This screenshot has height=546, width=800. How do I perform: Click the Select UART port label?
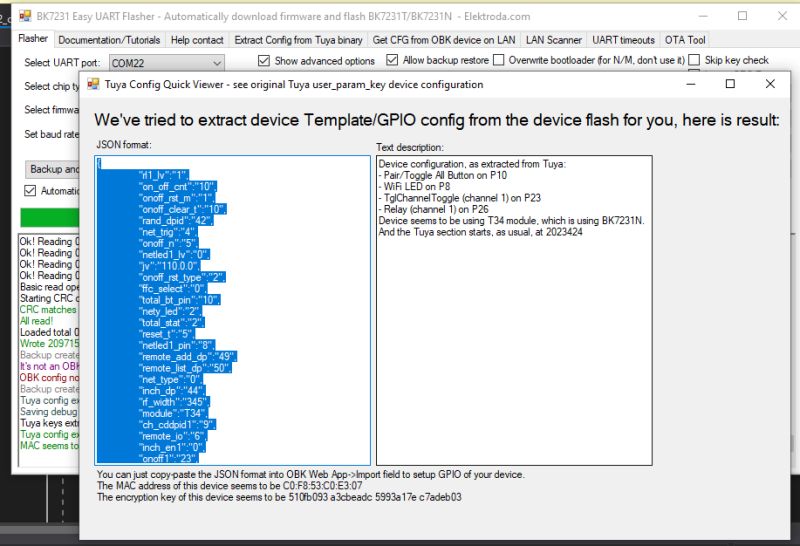(x=62, y=63)
